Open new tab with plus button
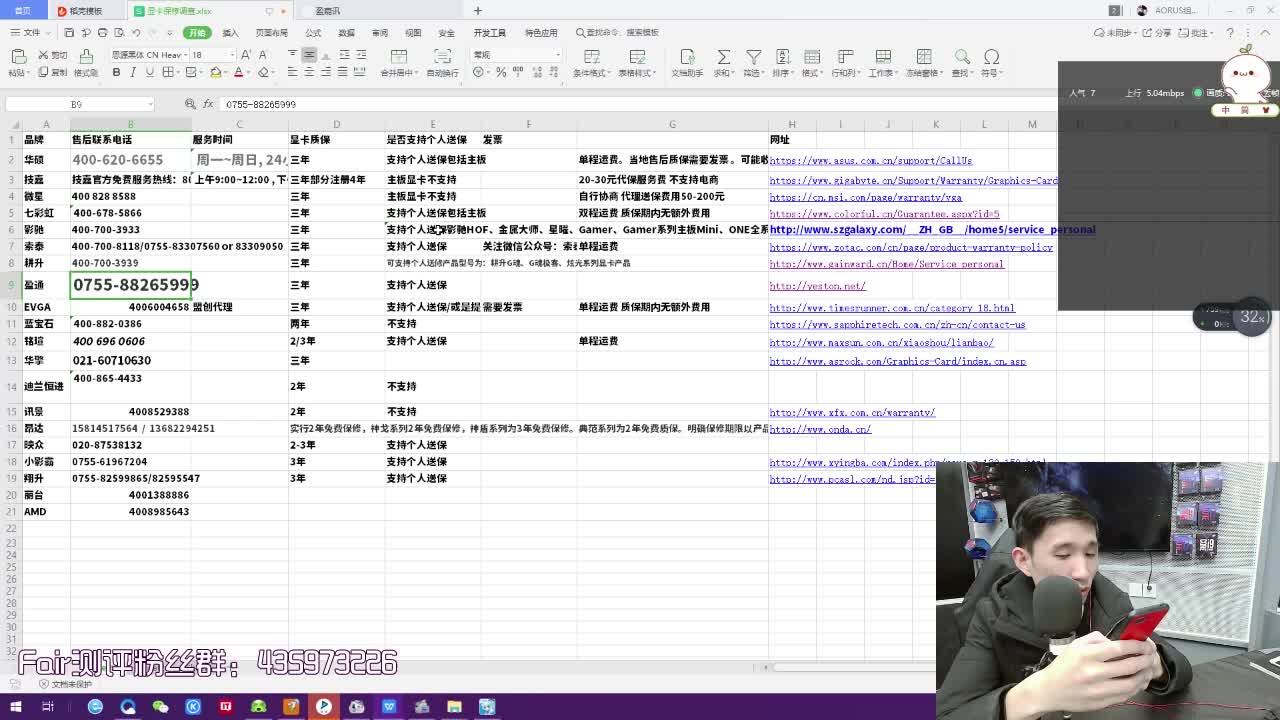Viewport: 1280px width, 720px height. click(x=477, y=11)
